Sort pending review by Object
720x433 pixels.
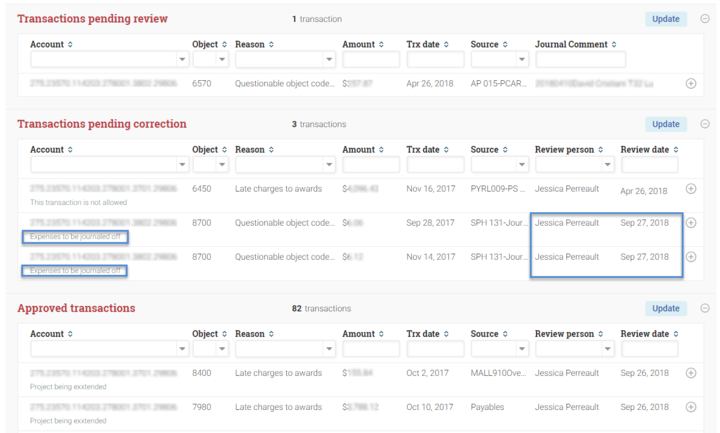225,45
